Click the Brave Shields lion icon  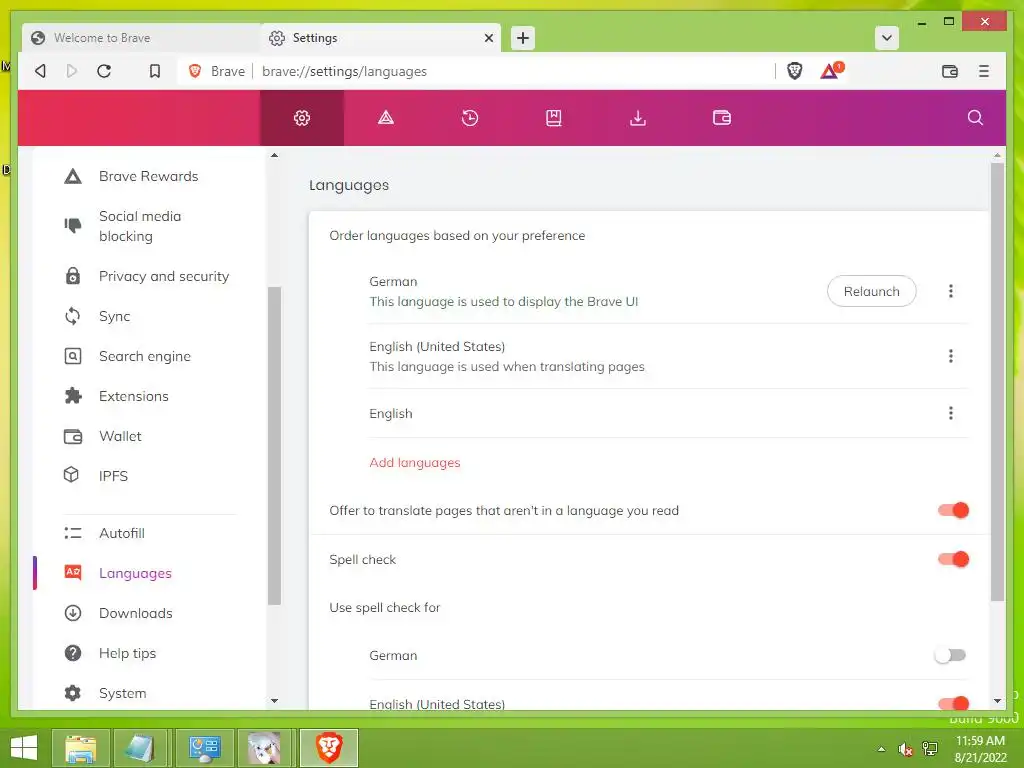[794, 71]
